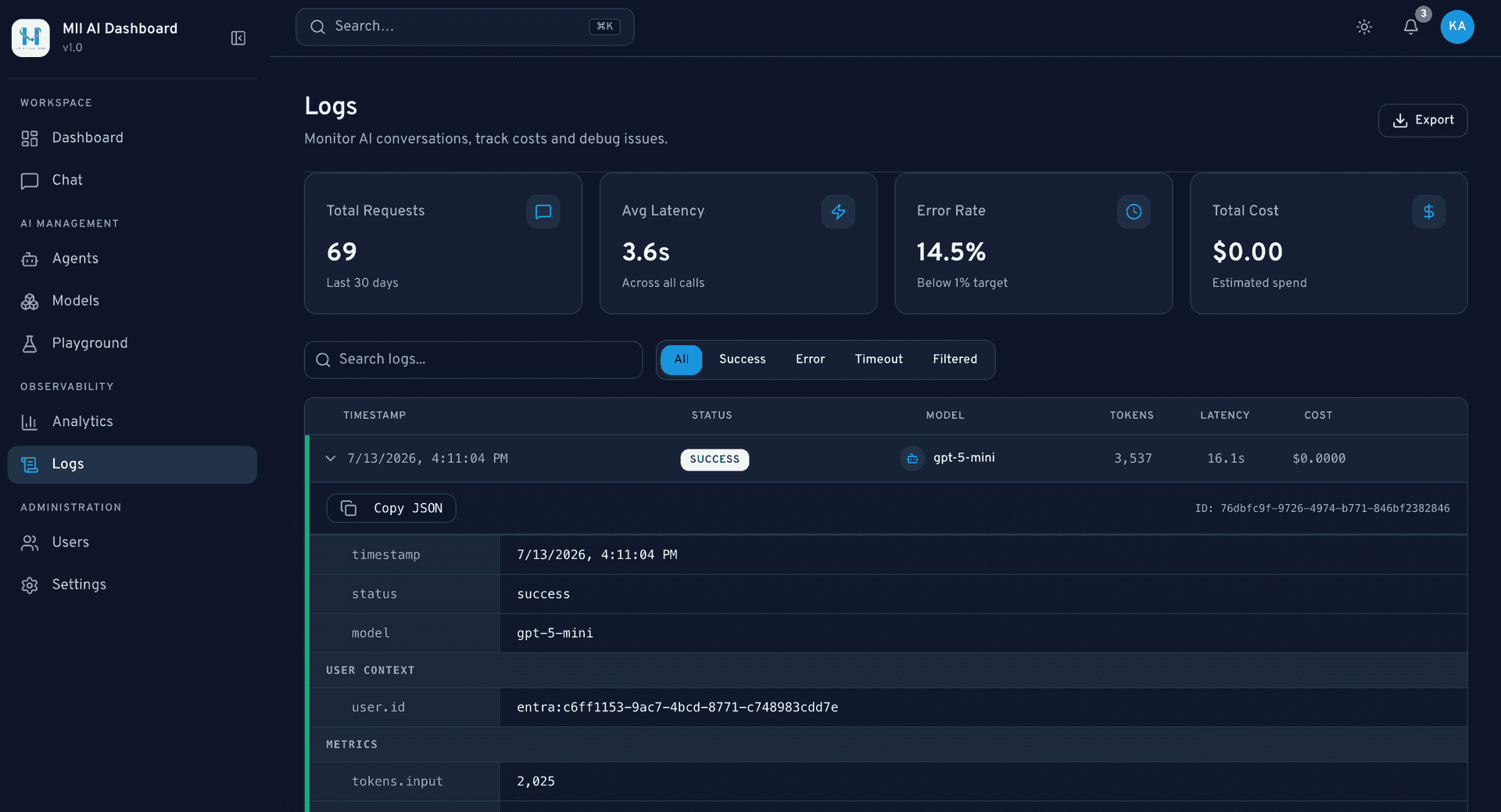Collapse the sidebar panel icon
Viewport: 1501px width, 812px height.
click(x=238, y=38)
